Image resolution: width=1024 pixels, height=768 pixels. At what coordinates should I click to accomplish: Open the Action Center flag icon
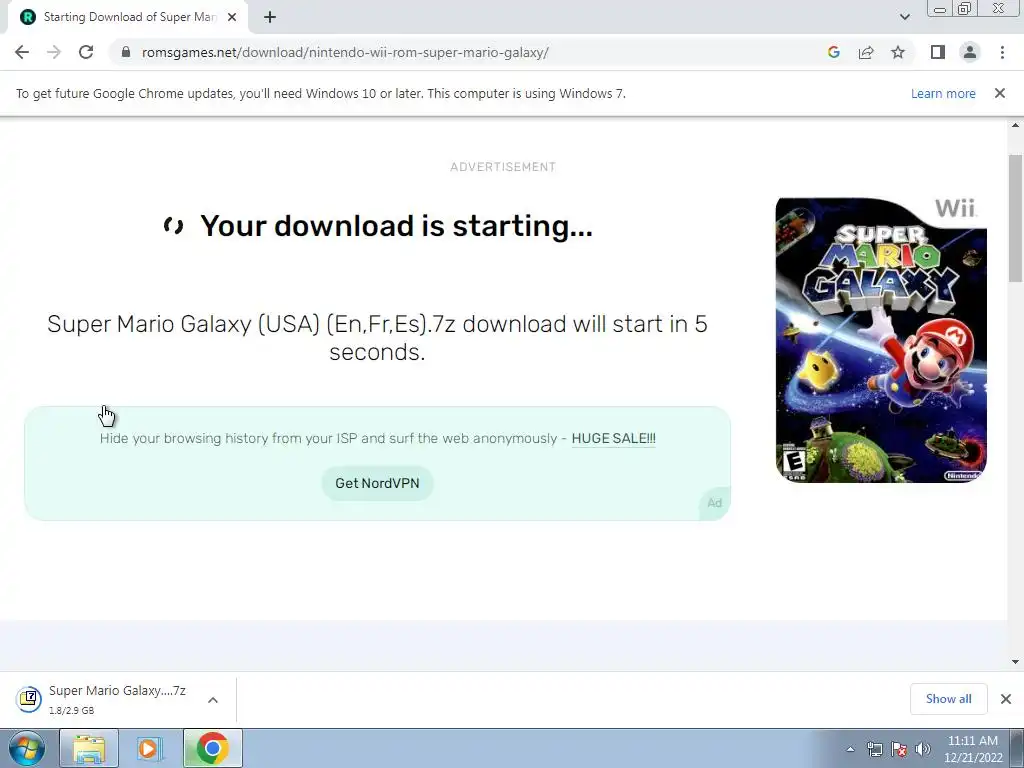tap(899, 749)
